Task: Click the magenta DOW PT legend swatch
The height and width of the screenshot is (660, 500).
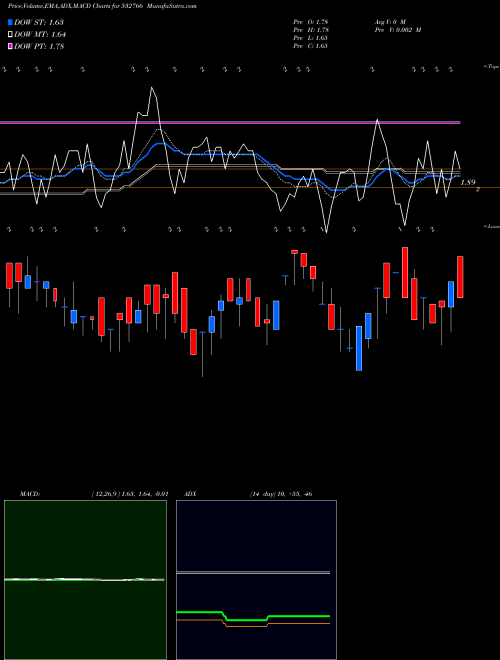Action: pos(11,47)
